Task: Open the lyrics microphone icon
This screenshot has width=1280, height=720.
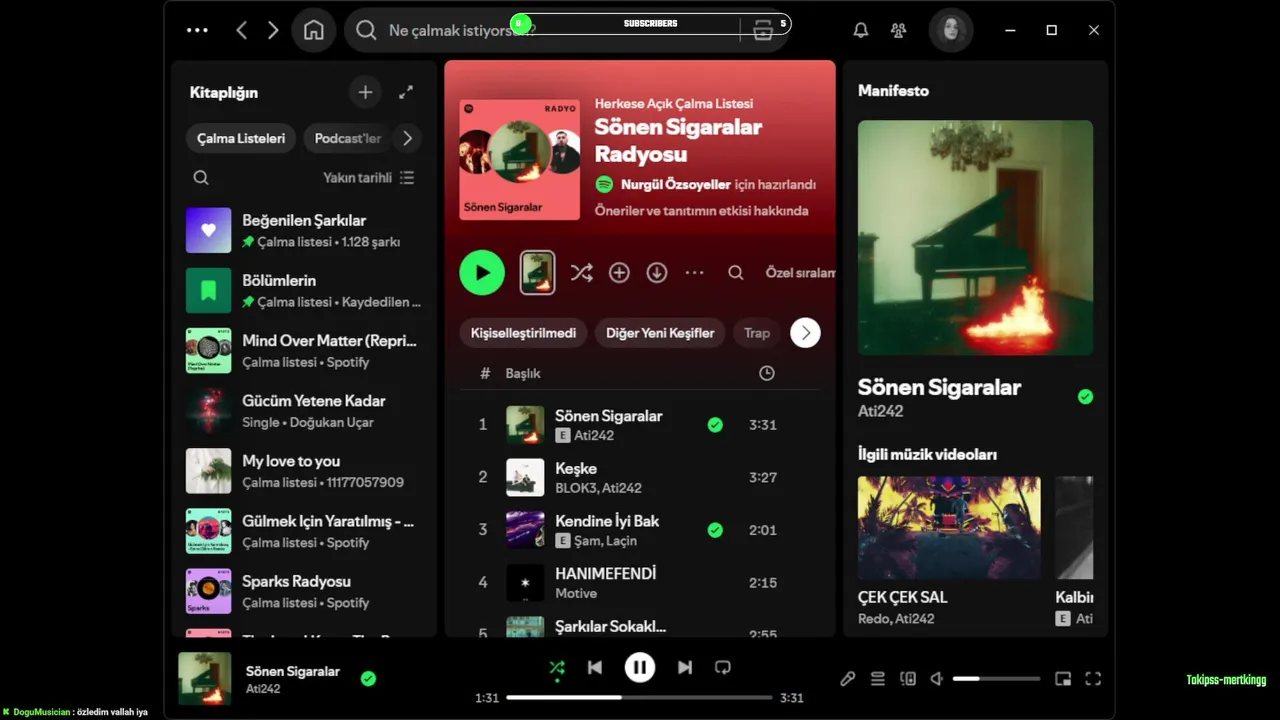Action: (847, 679)
